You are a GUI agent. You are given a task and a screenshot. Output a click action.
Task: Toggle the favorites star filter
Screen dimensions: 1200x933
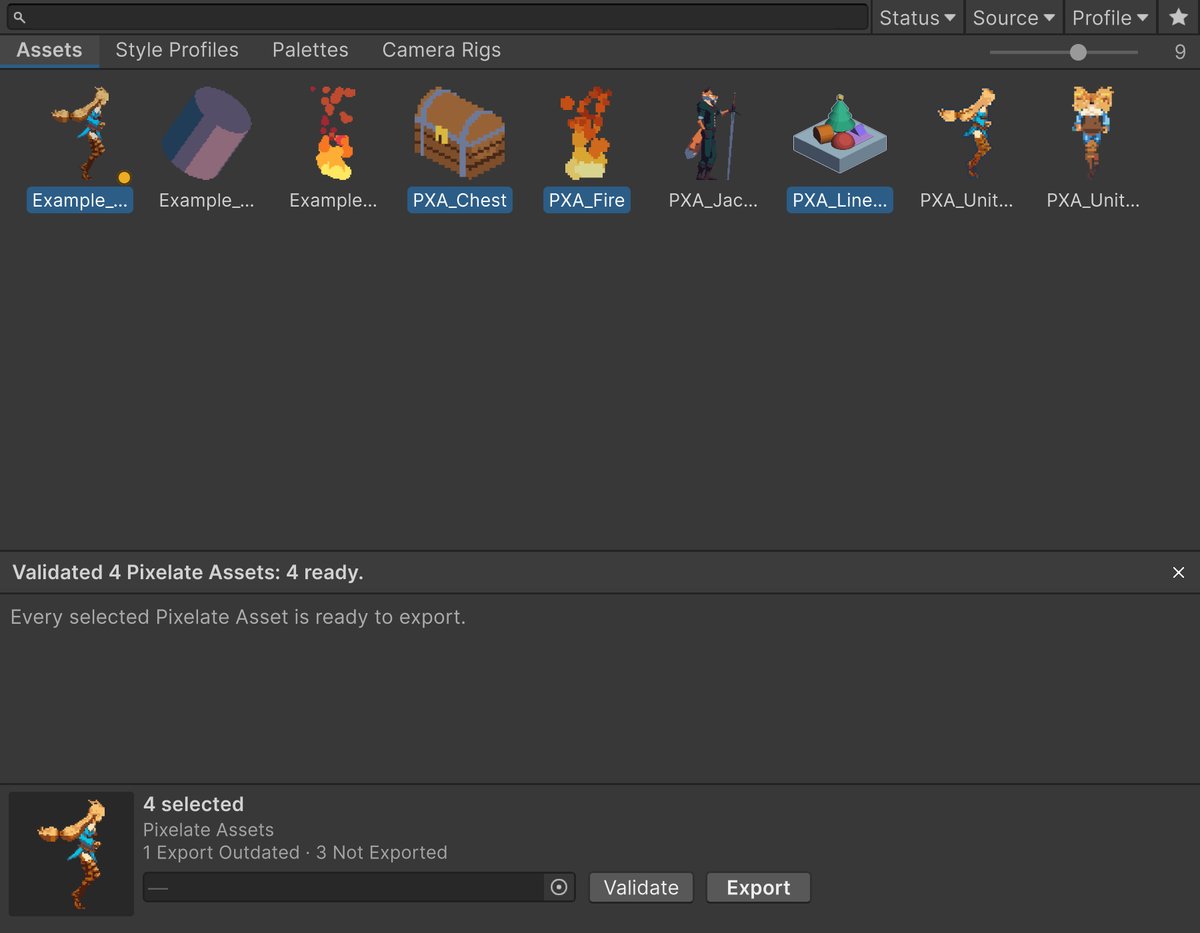click(1178, 17)
